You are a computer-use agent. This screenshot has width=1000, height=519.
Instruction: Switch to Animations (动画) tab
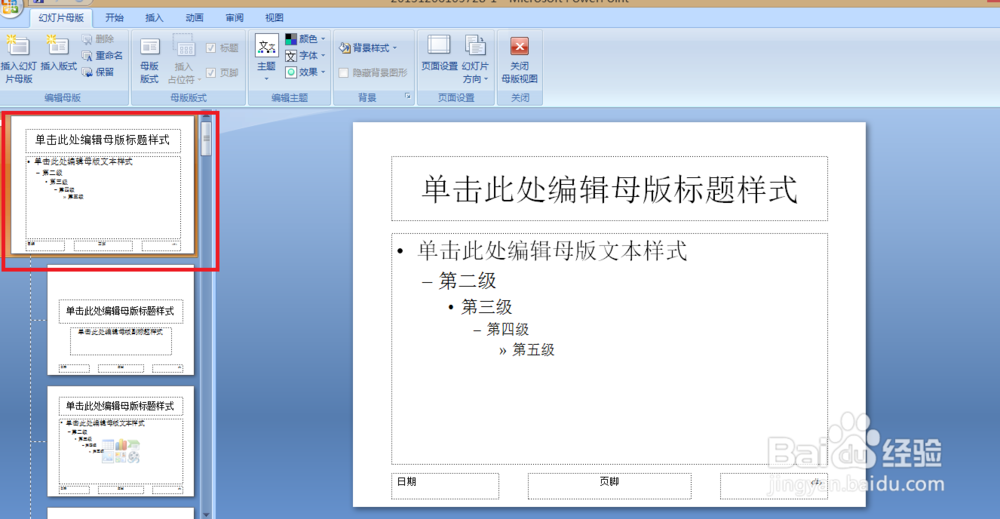(195, 18)
